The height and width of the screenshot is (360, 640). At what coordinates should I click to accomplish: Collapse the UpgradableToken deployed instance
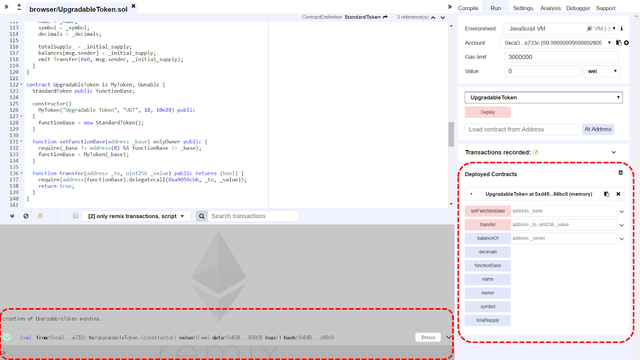click(x=471, y=194)
